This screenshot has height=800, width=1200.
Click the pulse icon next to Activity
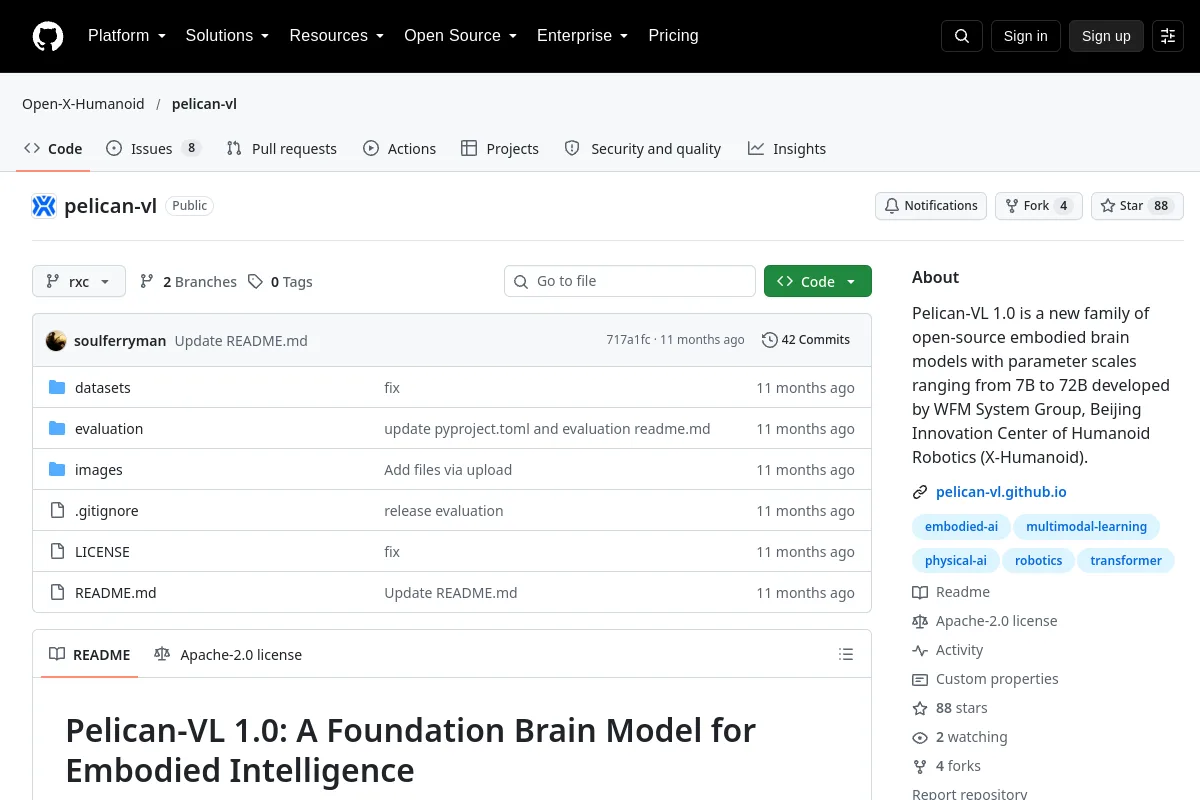[920, 650]
